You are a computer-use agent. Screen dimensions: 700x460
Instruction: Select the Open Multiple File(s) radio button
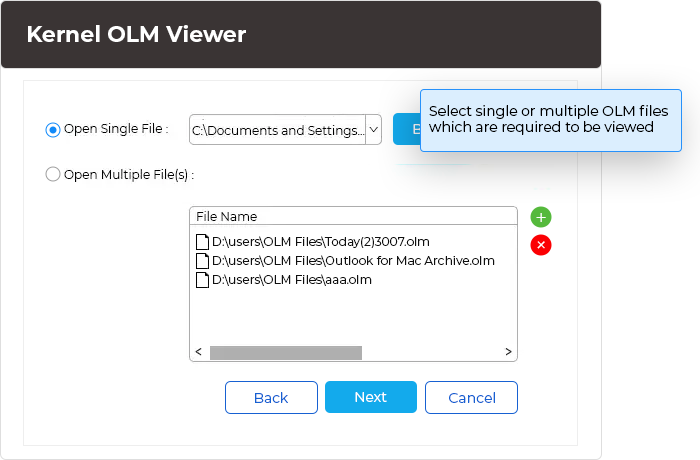[x=53, y=174]
